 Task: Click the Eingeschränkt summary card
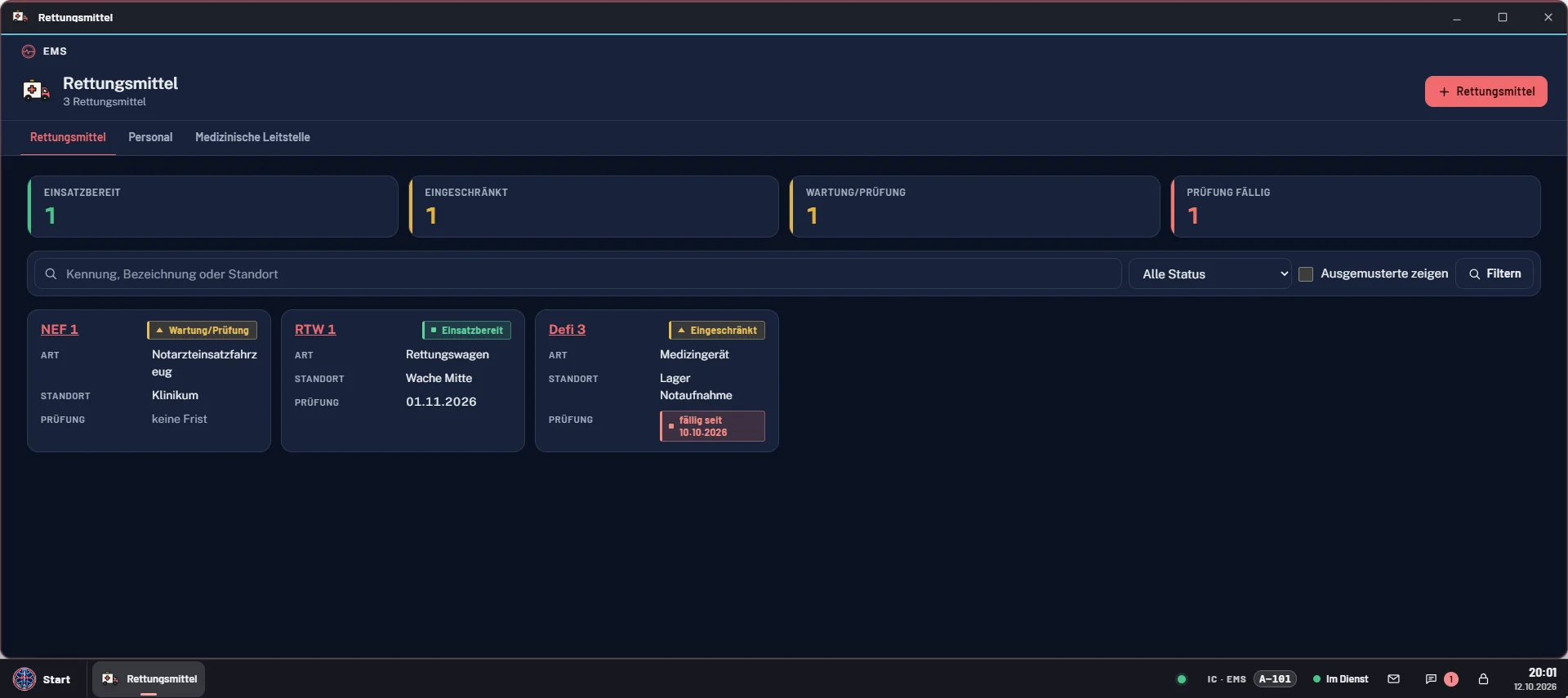click(x=594, y=207)
